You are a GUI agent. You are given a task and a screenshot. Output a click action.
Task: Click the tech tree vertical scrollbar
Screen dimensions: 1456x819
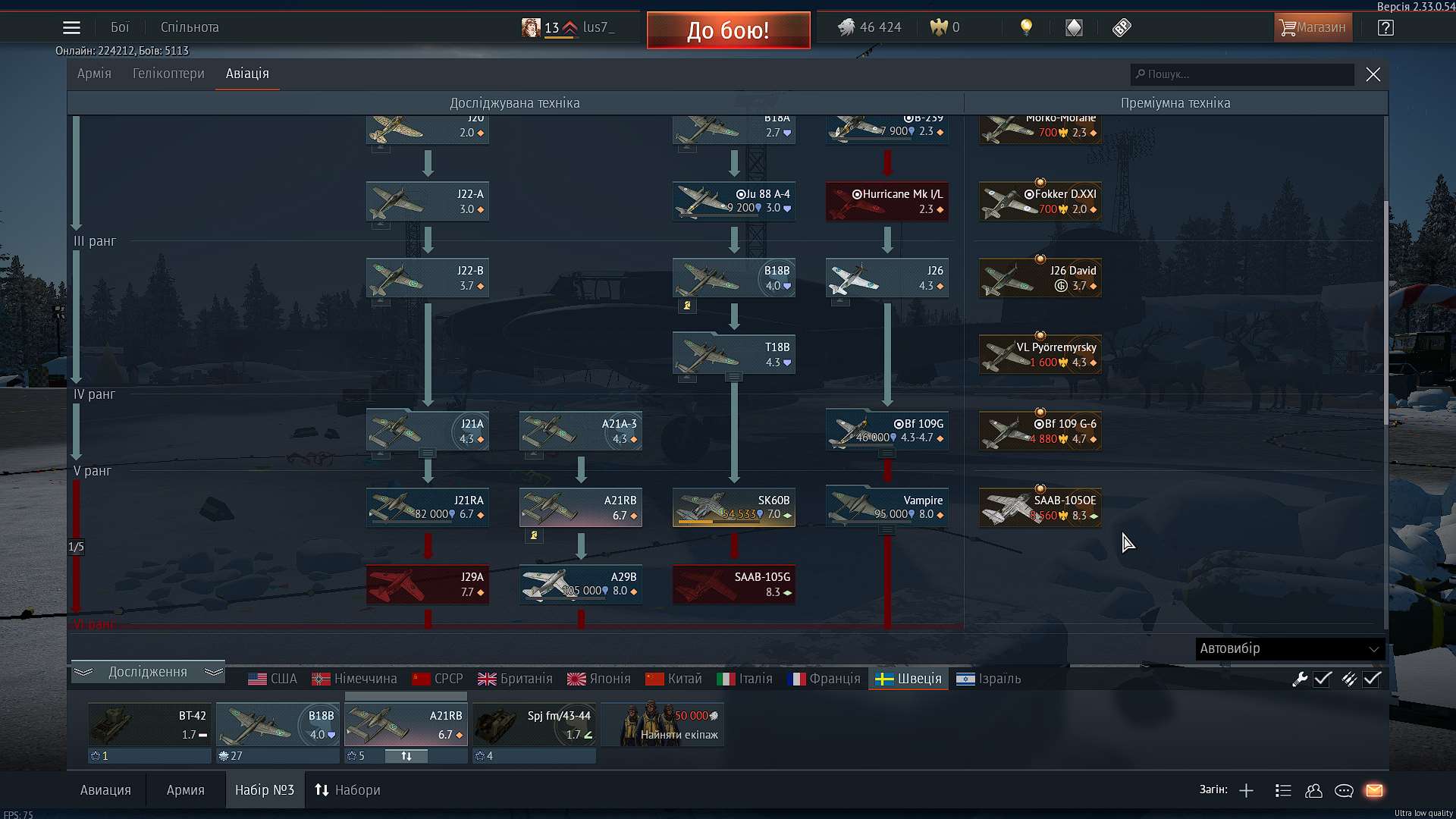click(x=1386, y=312)
